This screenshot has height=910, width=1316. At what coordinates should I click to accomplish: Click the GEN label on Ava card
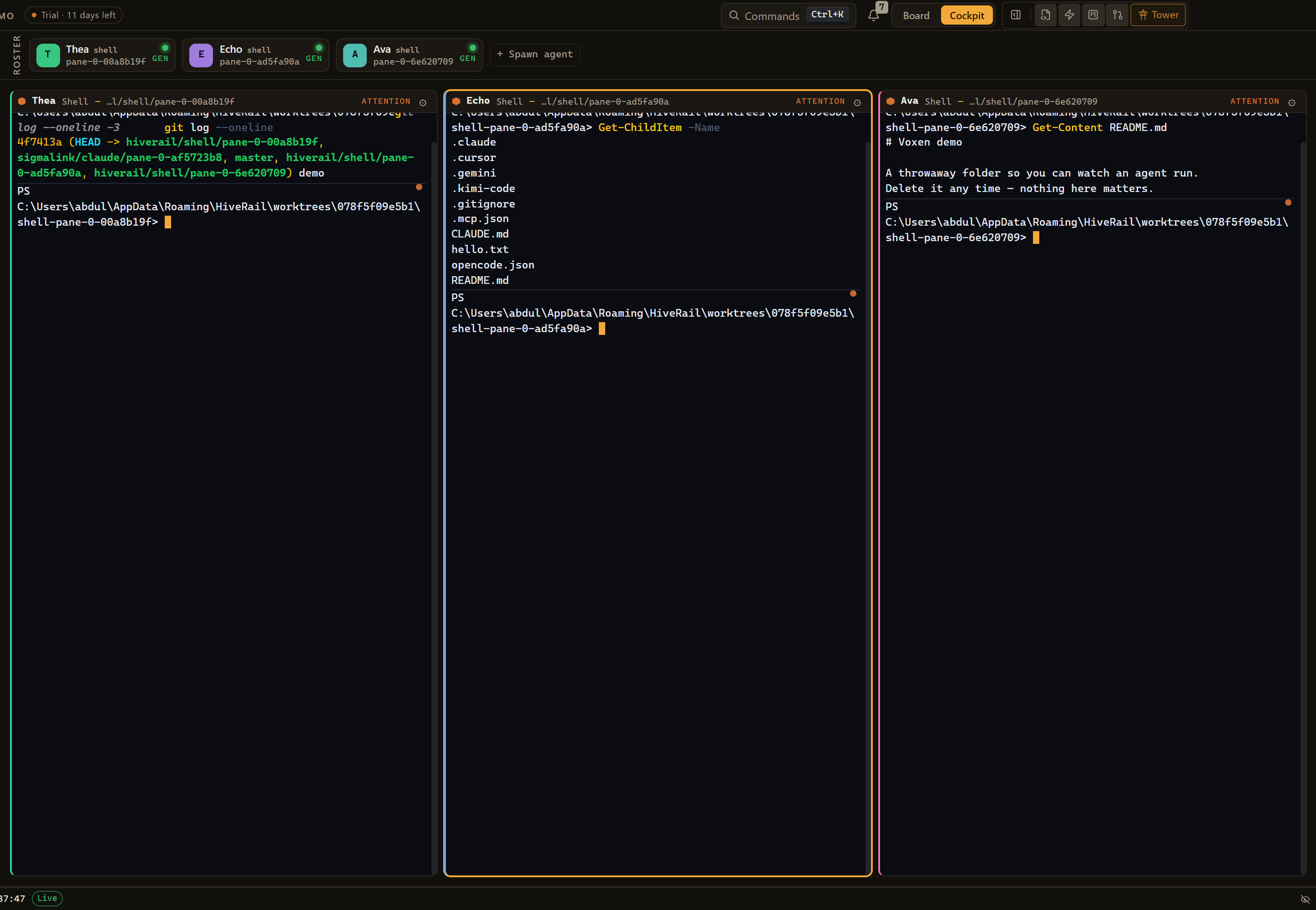[x=467, y=59]
